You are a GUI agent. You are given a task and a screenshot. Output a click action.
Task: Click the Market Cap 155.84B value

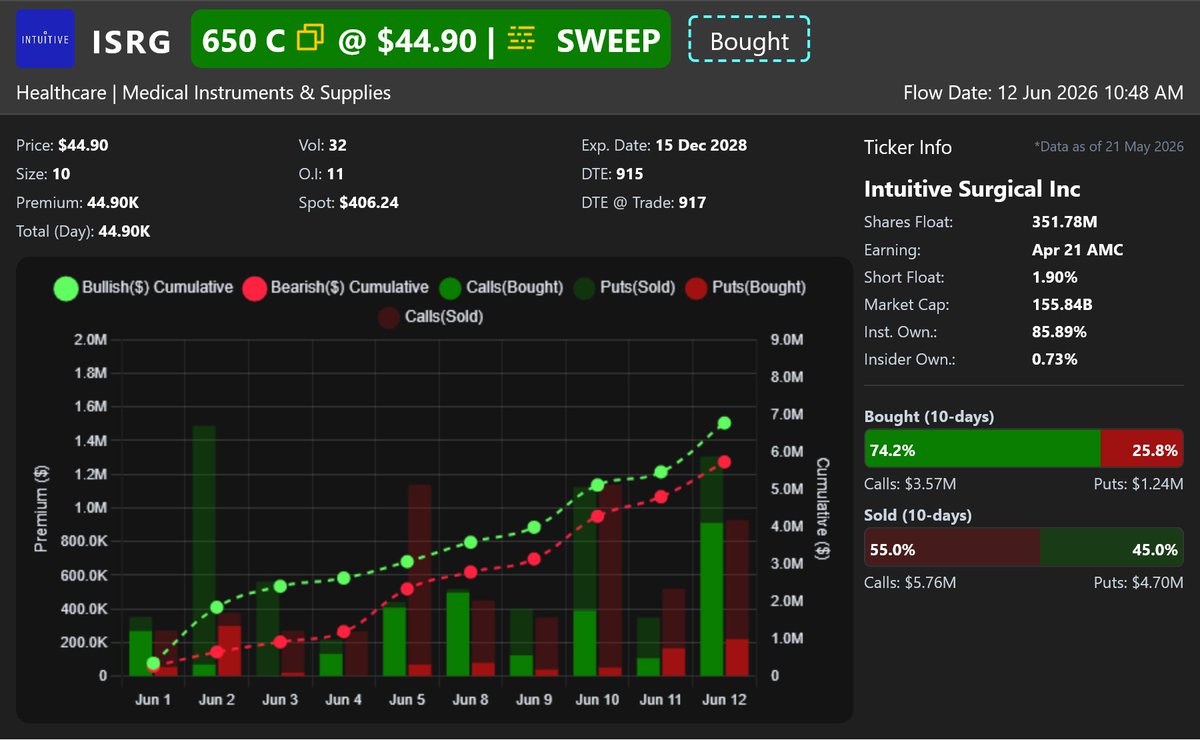point(1064,304)
